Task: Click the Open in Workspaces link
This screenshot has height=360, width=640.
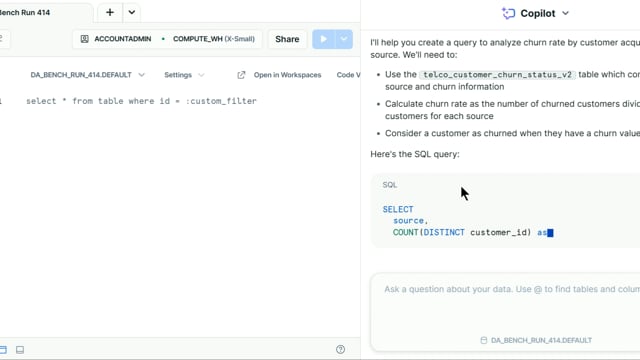Action: (287, 75)
